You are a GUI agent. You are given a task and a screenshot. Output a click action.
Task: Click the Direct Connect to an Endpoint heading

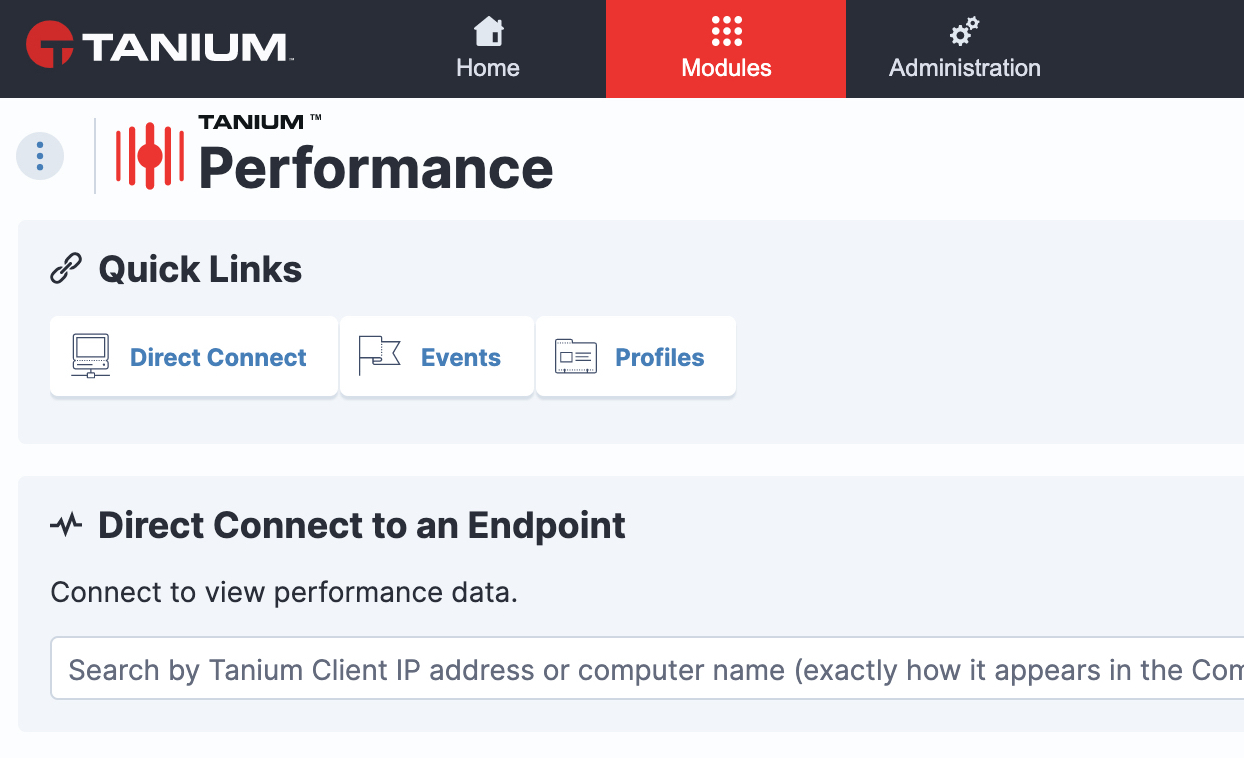coord(362,525)
